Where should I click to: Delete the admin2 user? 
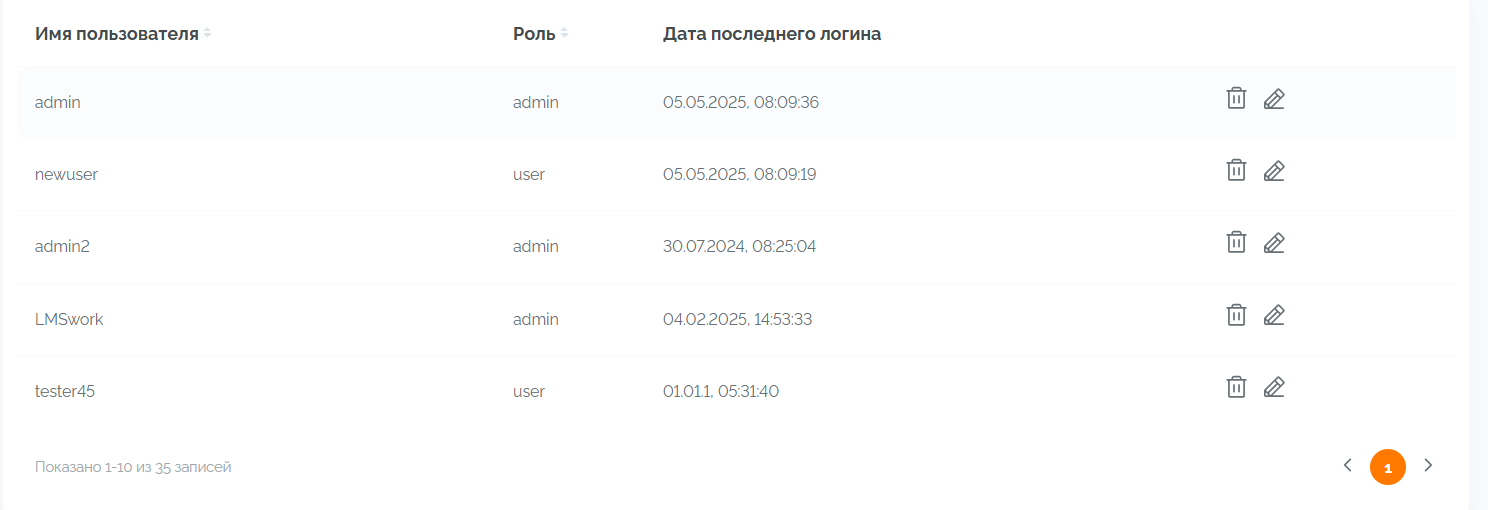(1236, 242)
